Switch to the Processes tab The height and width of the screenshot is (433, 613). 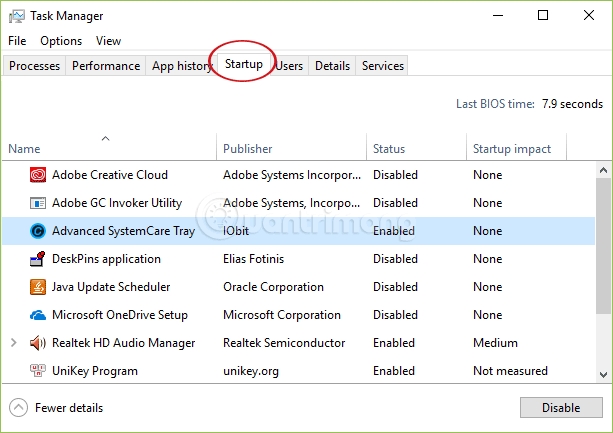coord(35,66)
